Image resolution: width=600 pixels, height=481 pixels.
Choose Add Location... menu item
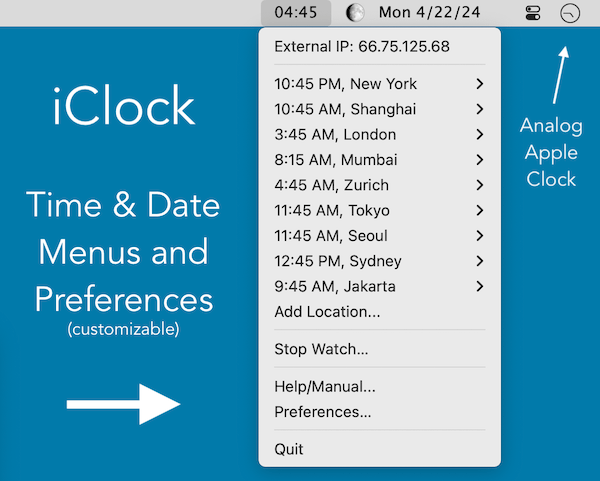pos(380,312)
